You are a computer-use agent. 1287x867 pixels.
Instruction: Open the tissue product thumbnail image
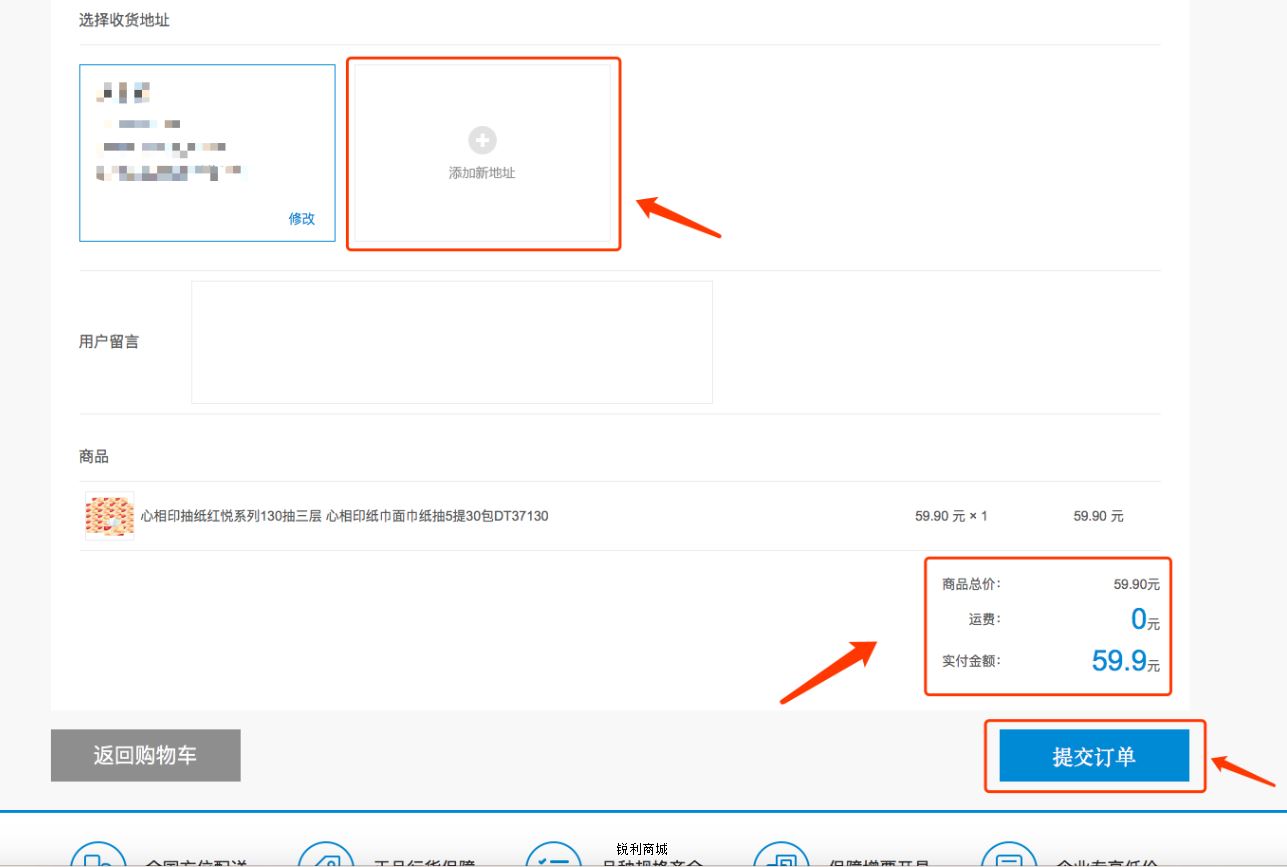(x=109, y=516)
